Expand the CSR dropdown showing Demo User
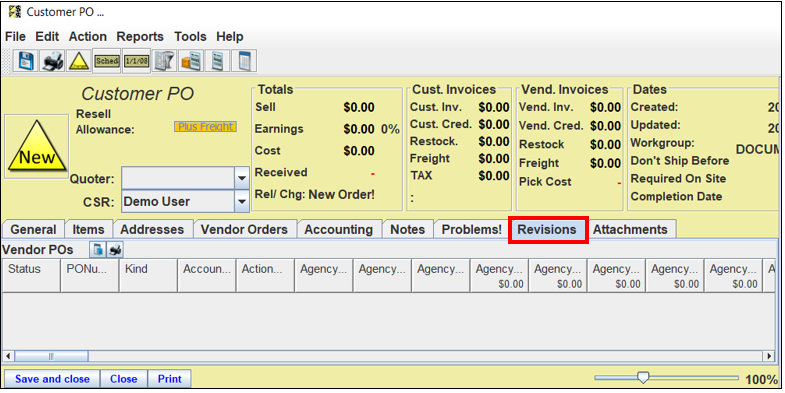Screen dimensions: 785x393 [242, 202]
